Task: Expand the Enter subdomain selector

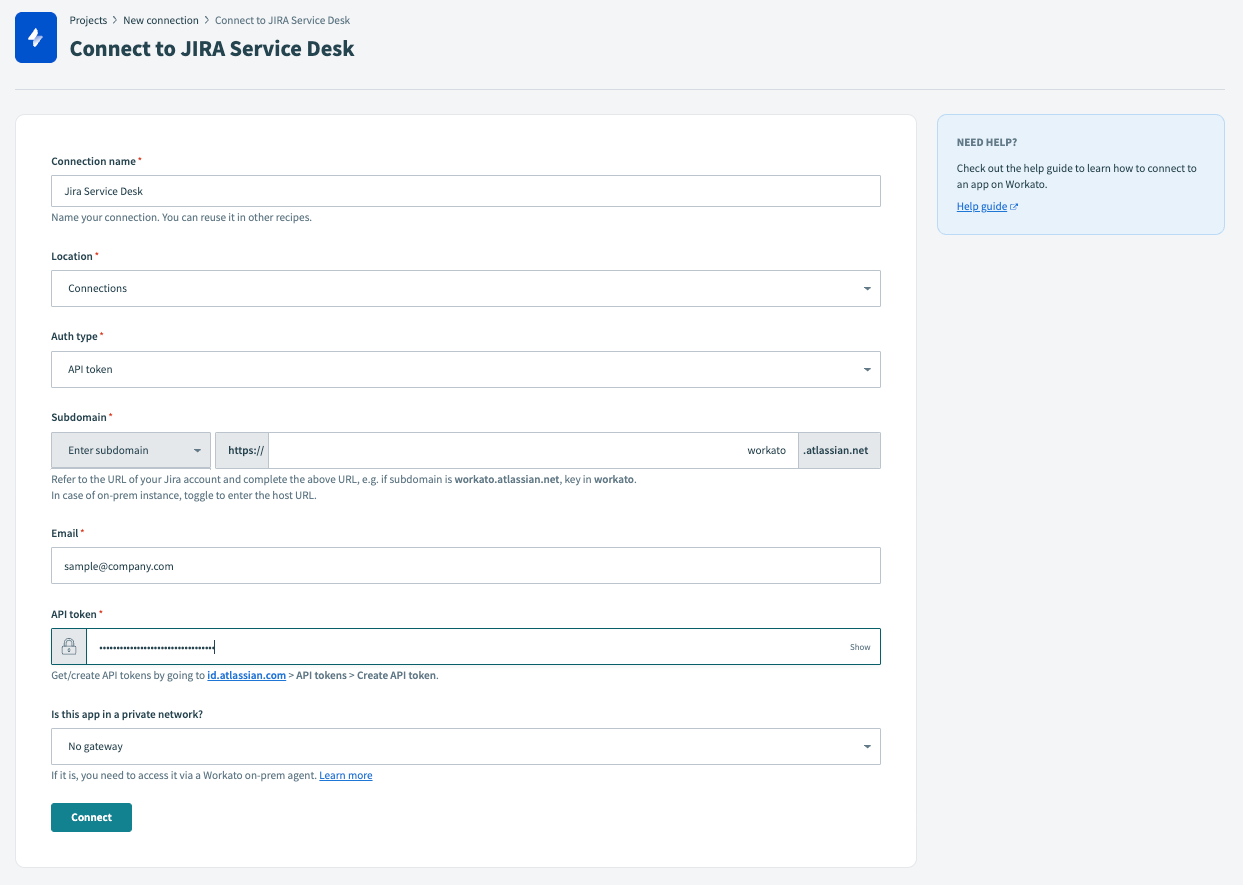Action: (130, 450)
